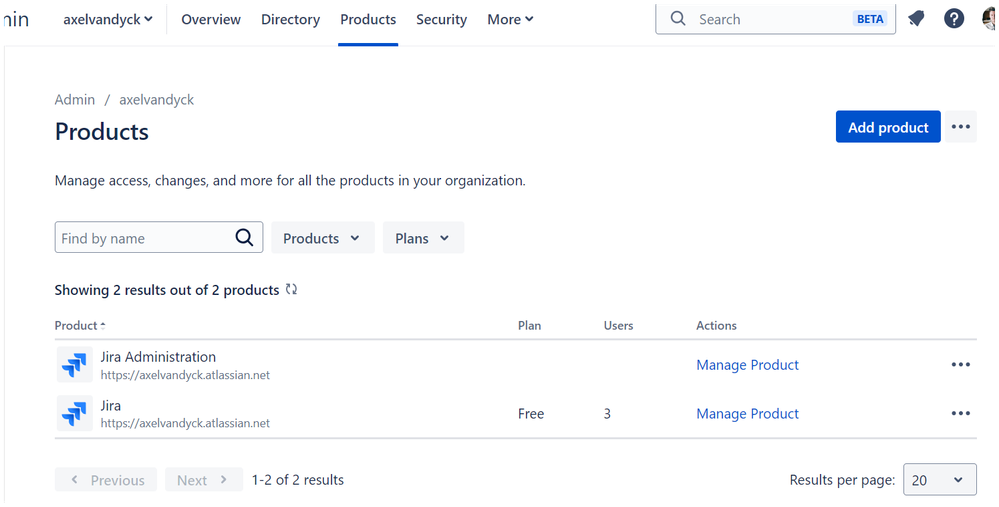Click the Admin breadcrumb link
999x507 pixels.
(75, 99)
